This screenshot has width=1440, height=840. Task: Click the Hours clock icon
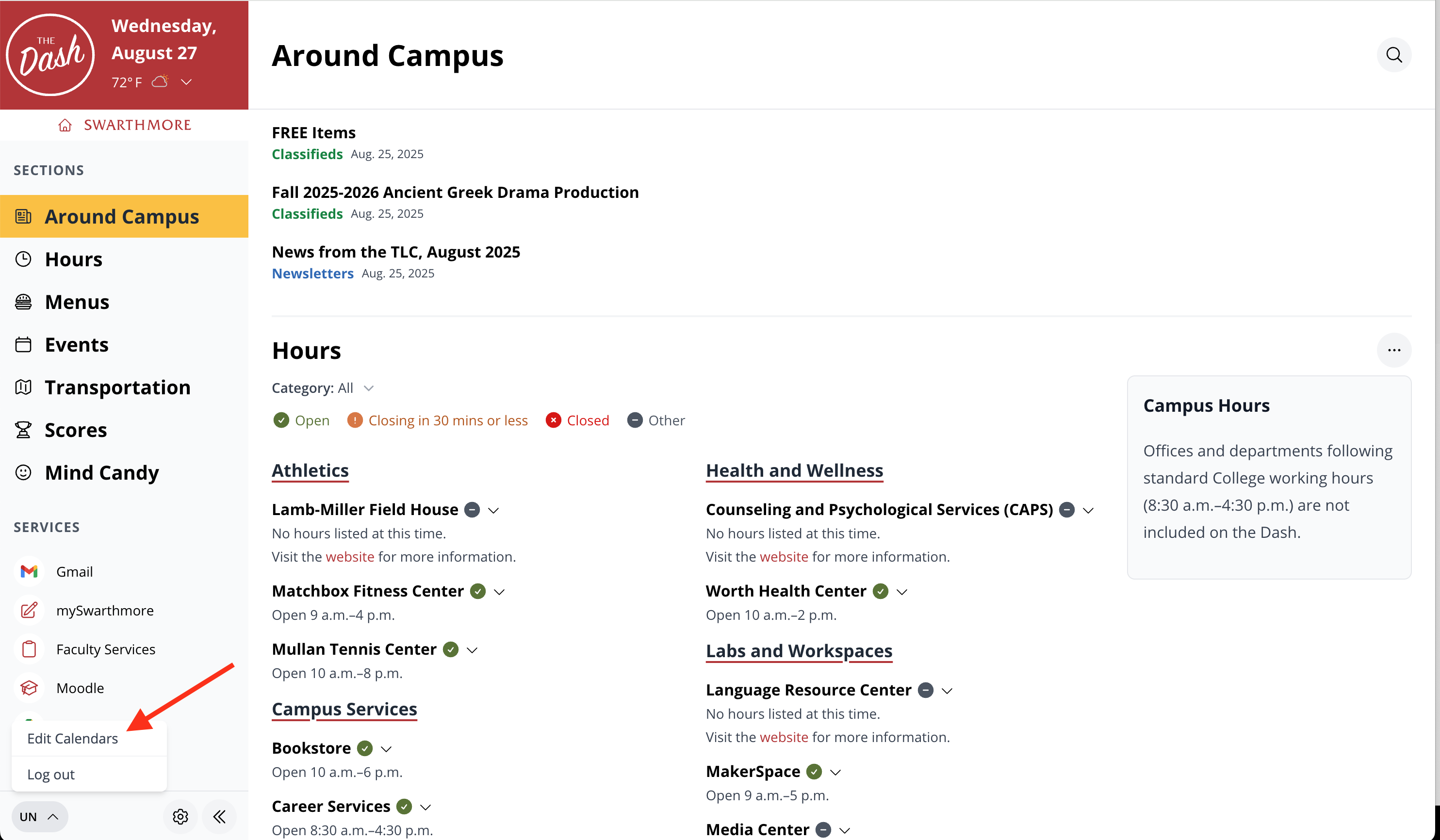tap(23, 259)
